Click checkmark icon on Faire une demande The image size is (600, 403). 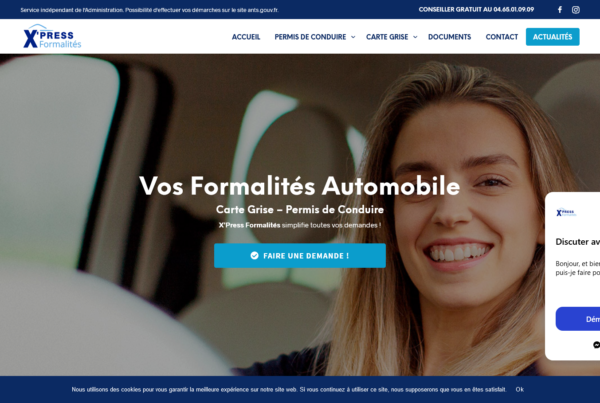pos(254,256)
